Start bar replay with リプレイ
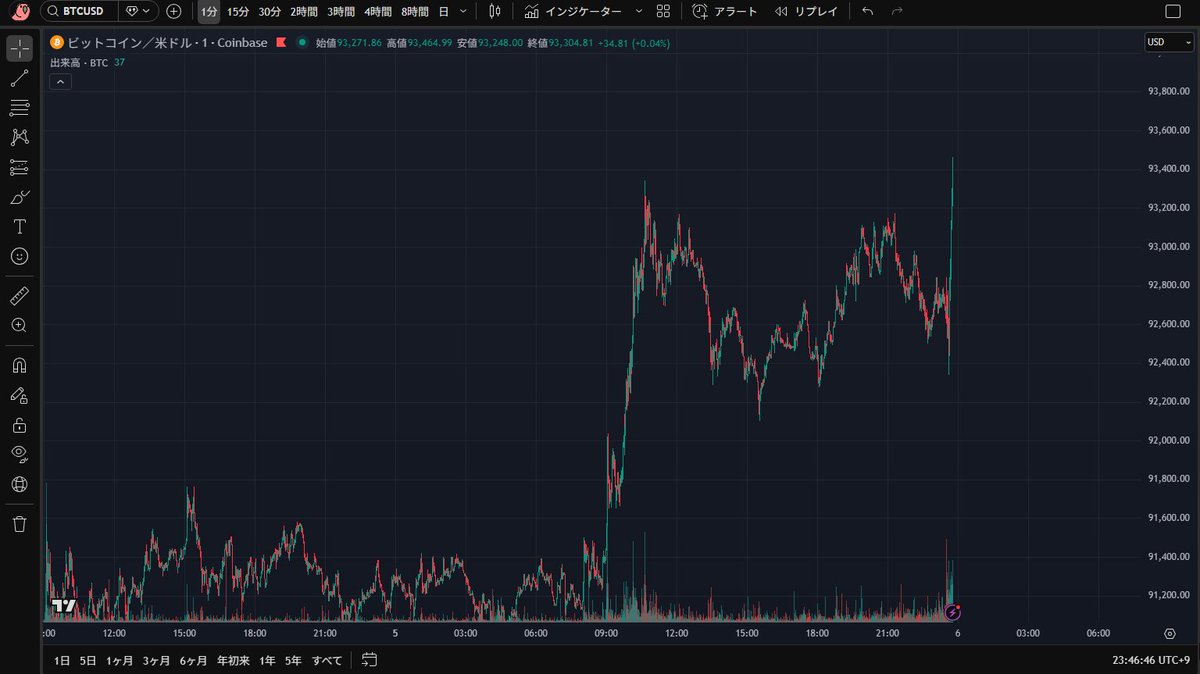Image resolution: width=1200 pixels, height=674 pixels. (806, 11)
